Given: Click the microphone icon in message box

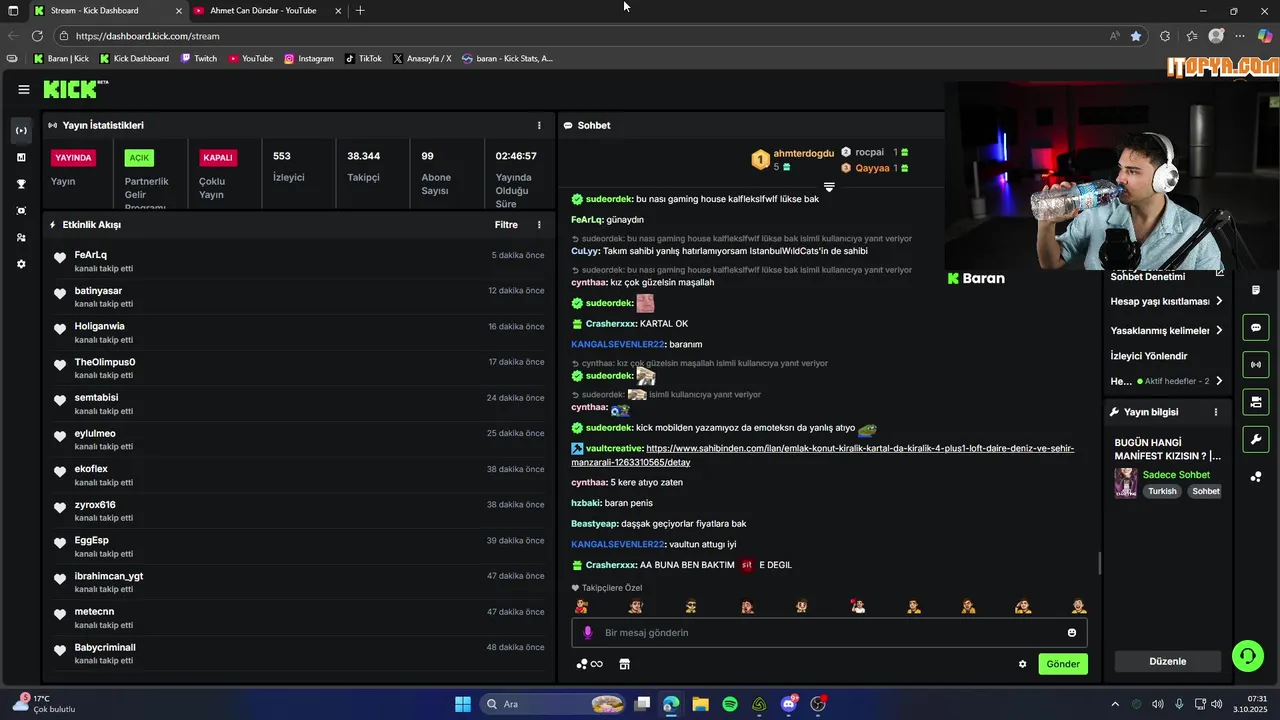Looking at the screenshot, I should 588,633.
